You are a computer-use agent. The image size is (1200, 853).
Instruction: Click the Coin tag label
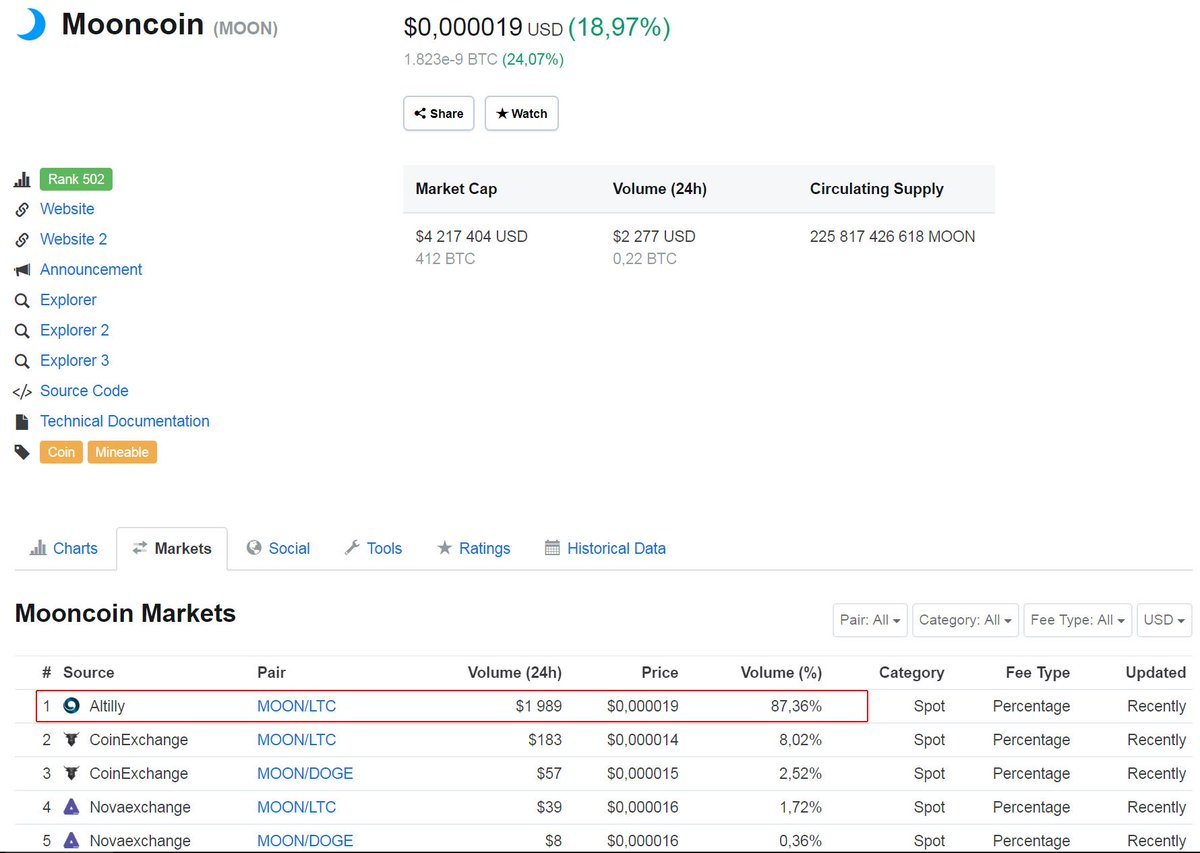coord(62,452)
